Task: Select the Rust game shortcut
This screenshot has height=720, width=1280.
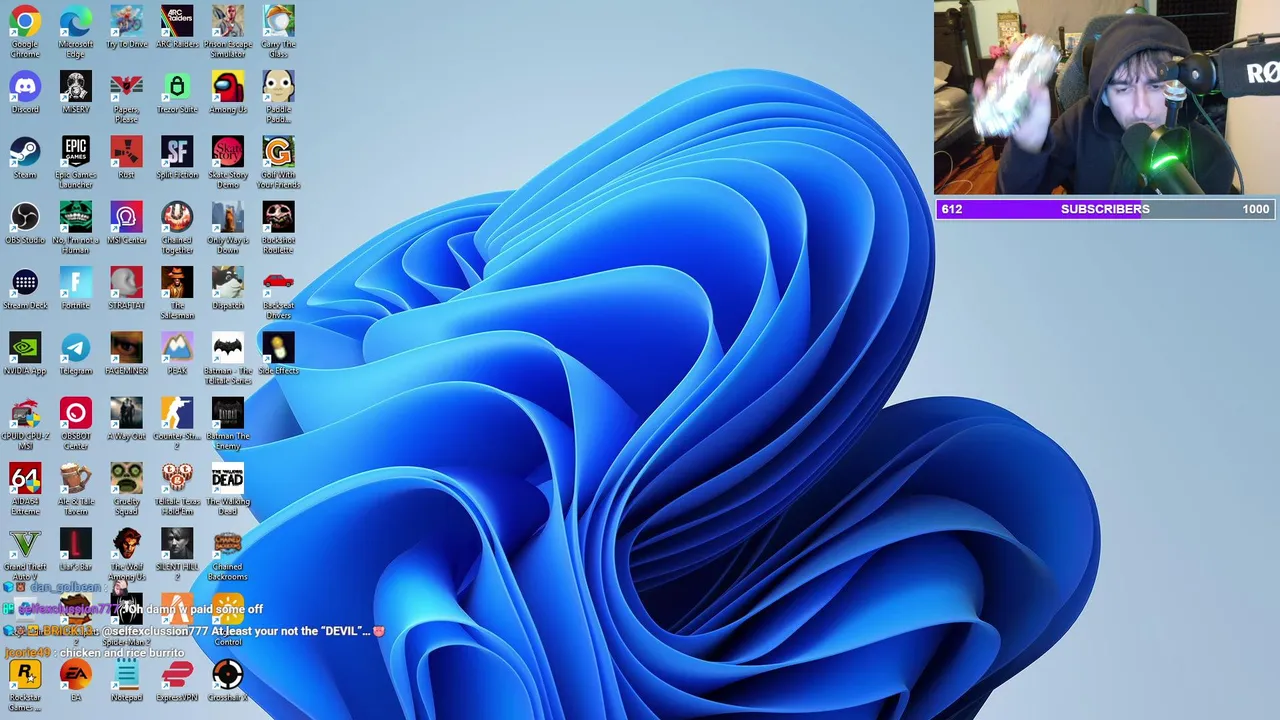Action: pos(126,158)
